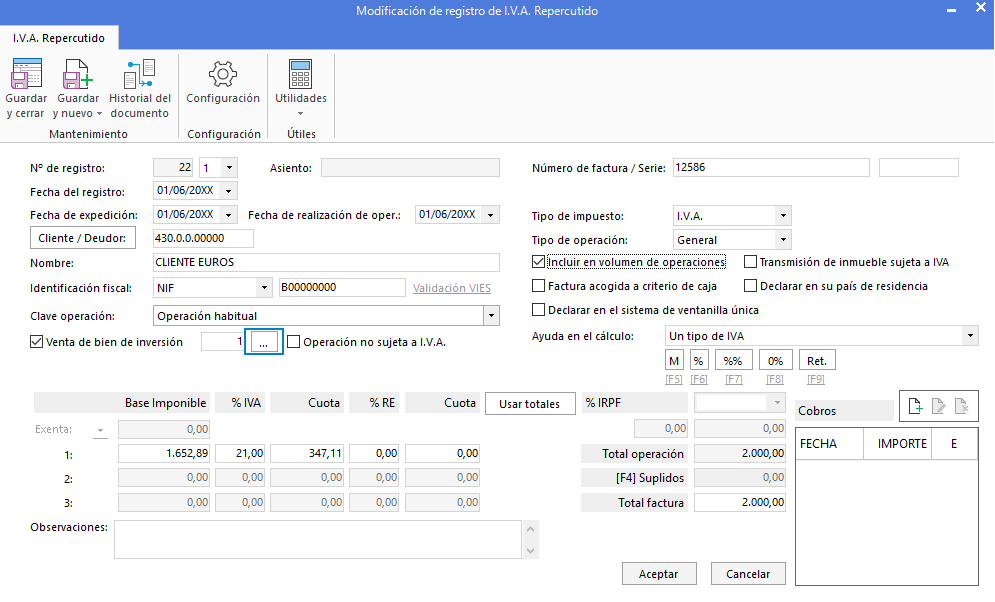The width and height of the screenshot is (995, 602).
Task: Click the M calculation helper button
Action: tap(674, 360)
